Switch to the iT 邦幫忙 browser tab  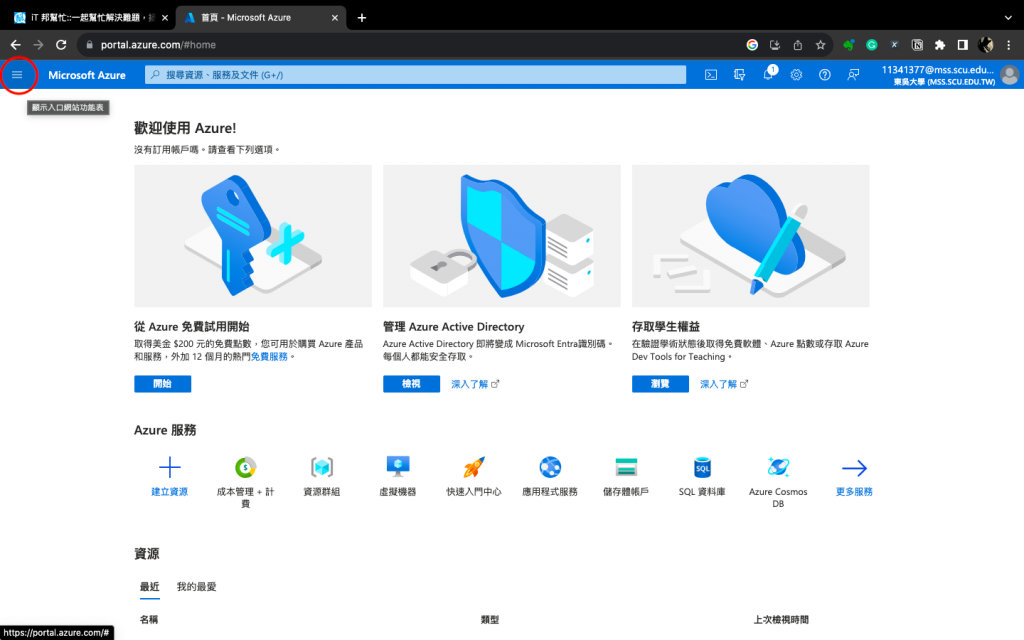91,18
